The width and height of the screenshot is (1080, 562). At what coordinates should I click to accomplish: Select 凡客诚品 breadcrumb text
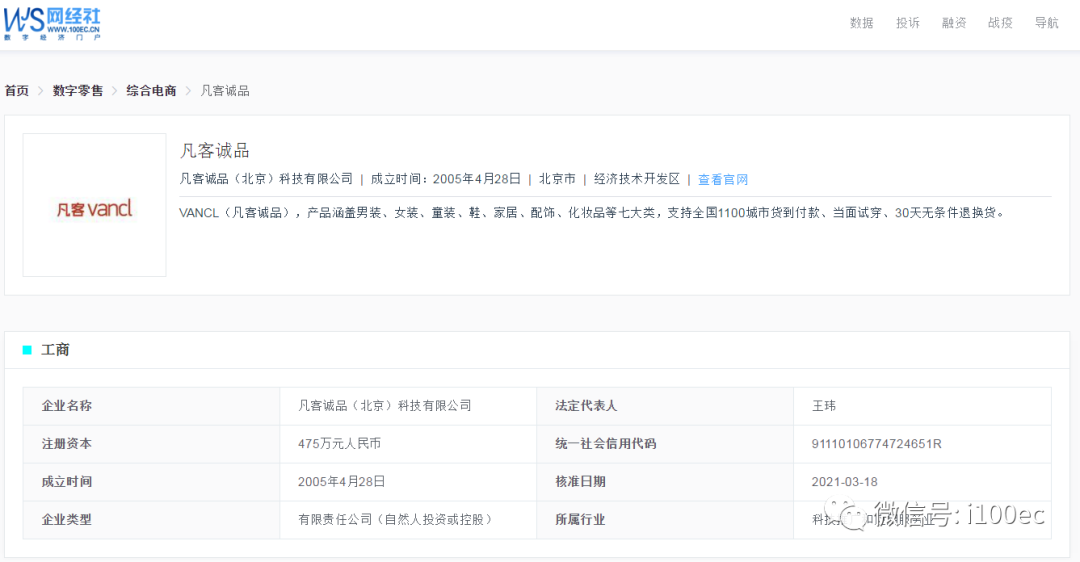coord(225,91)
